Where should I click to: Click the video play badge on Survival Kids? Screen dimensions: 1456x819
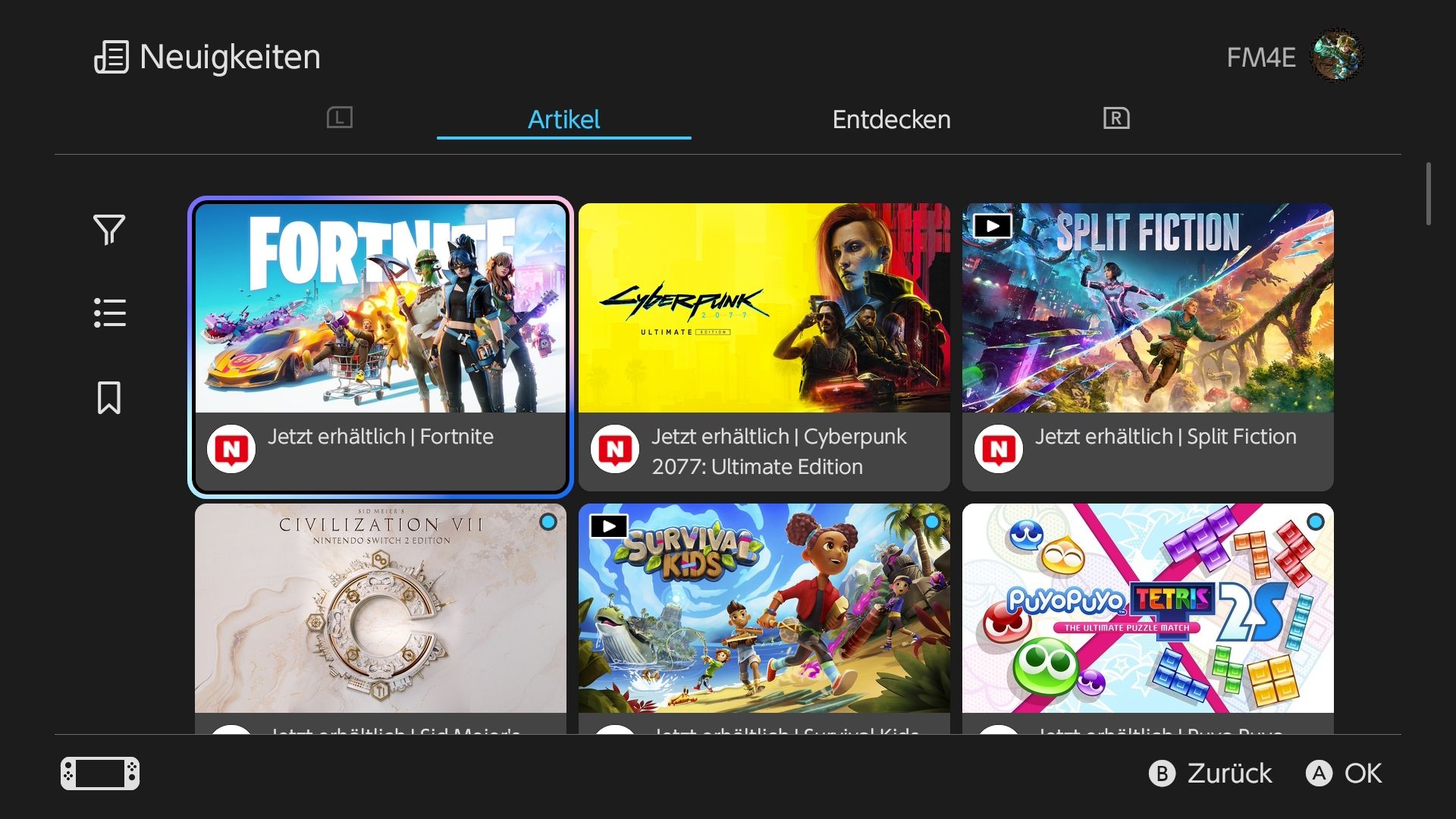[x=608, y=526]
